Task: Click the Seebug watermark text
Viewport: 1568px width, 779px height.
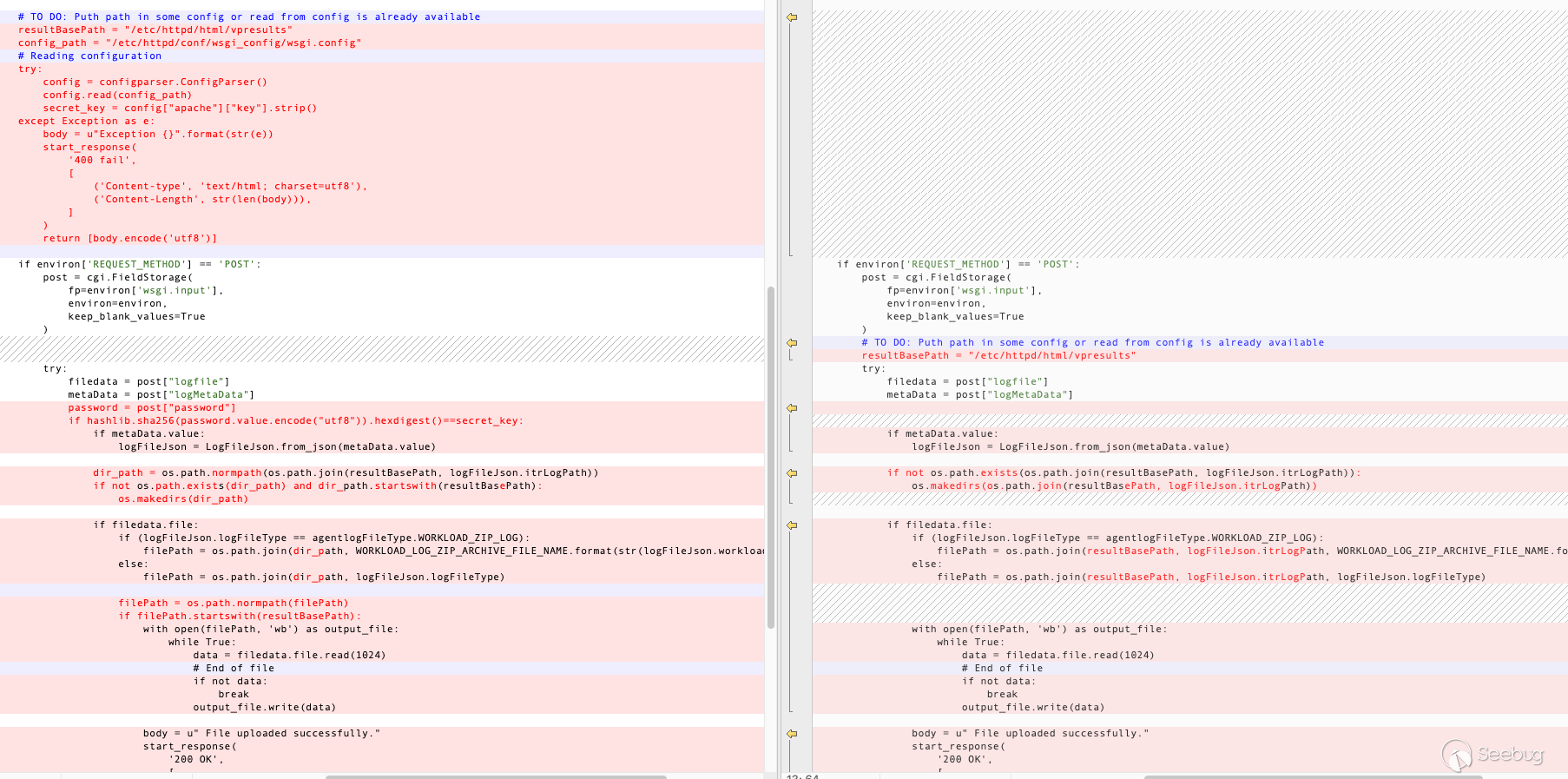Action: click(1511, 754)
